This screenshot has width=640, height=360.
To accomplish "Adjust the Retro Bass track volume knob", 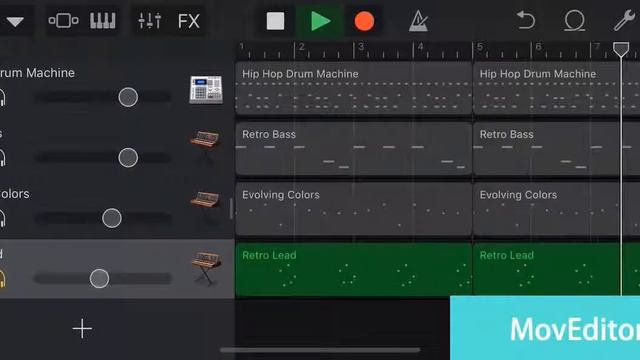I will 128,158.
